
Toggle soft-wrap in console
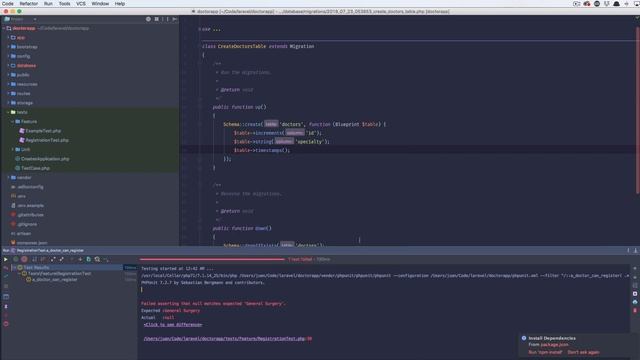[x=635, y=285]
